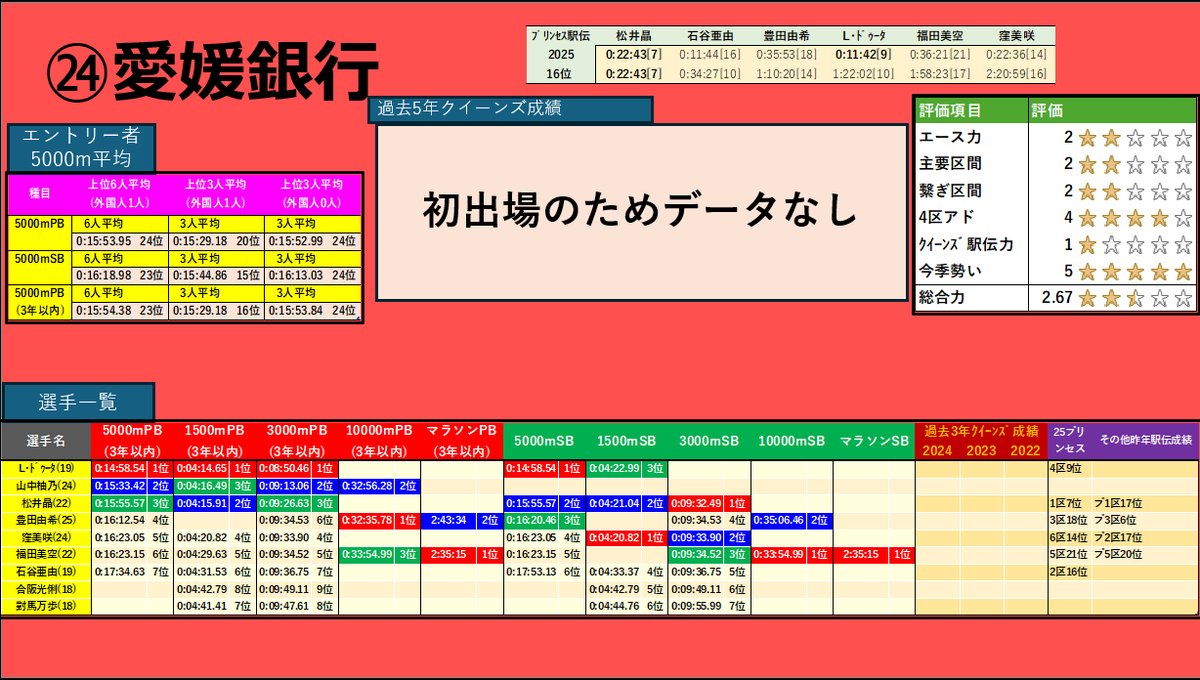Screen dimensions: 1200x680
Task: Select runner 窪美咲(24) in the player list
Action: tap(46, 537)
